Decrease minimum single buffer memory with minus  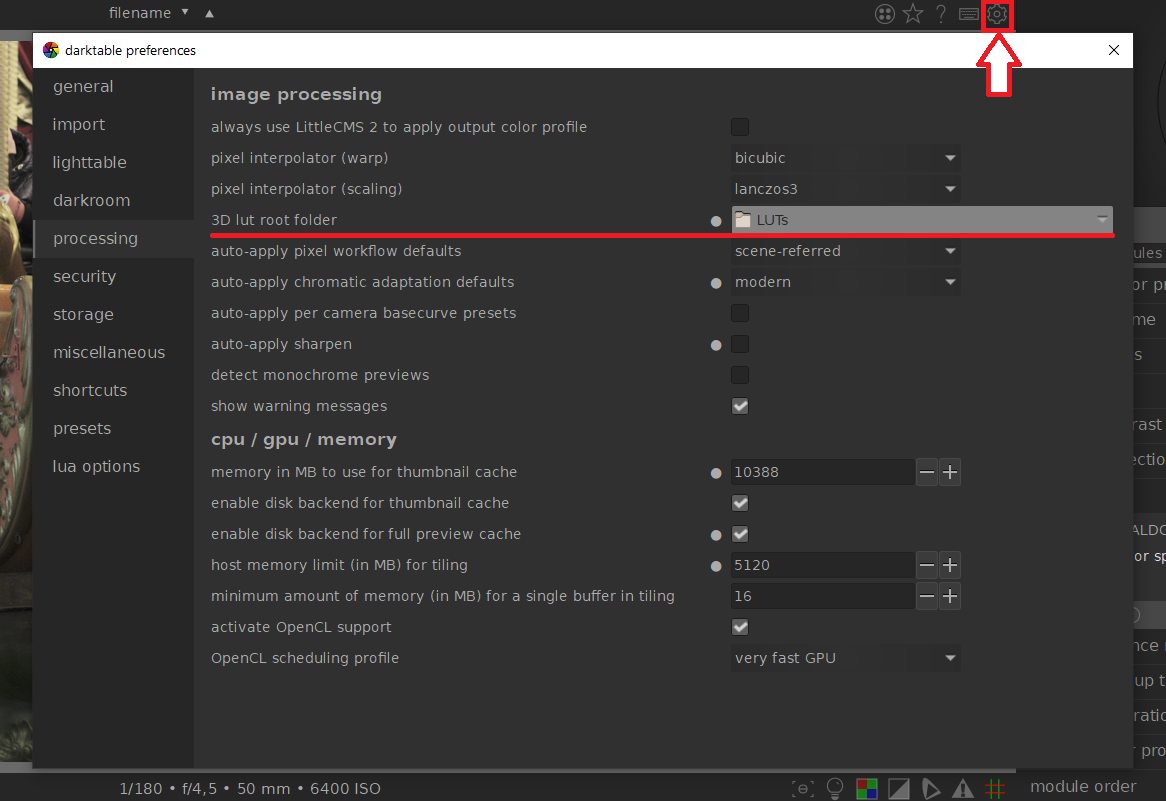click(x=927, y=596)
